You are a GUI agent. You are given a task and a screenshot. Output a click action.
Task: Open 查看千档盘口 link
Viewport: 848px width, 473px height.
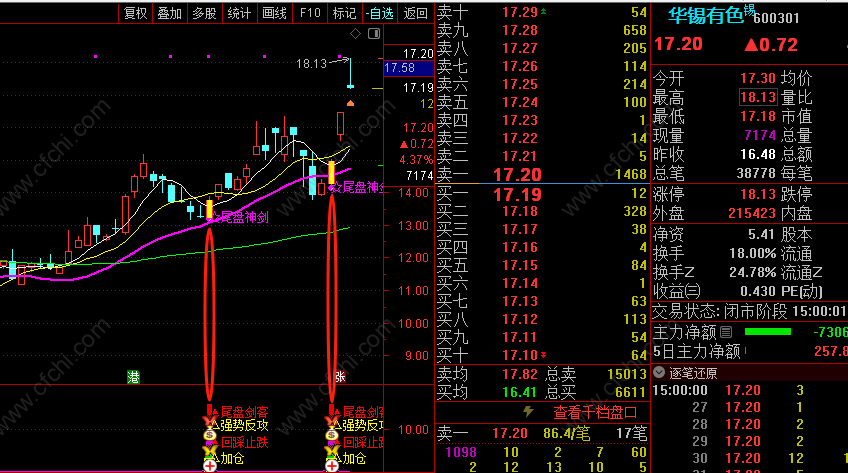coord(595,412)
